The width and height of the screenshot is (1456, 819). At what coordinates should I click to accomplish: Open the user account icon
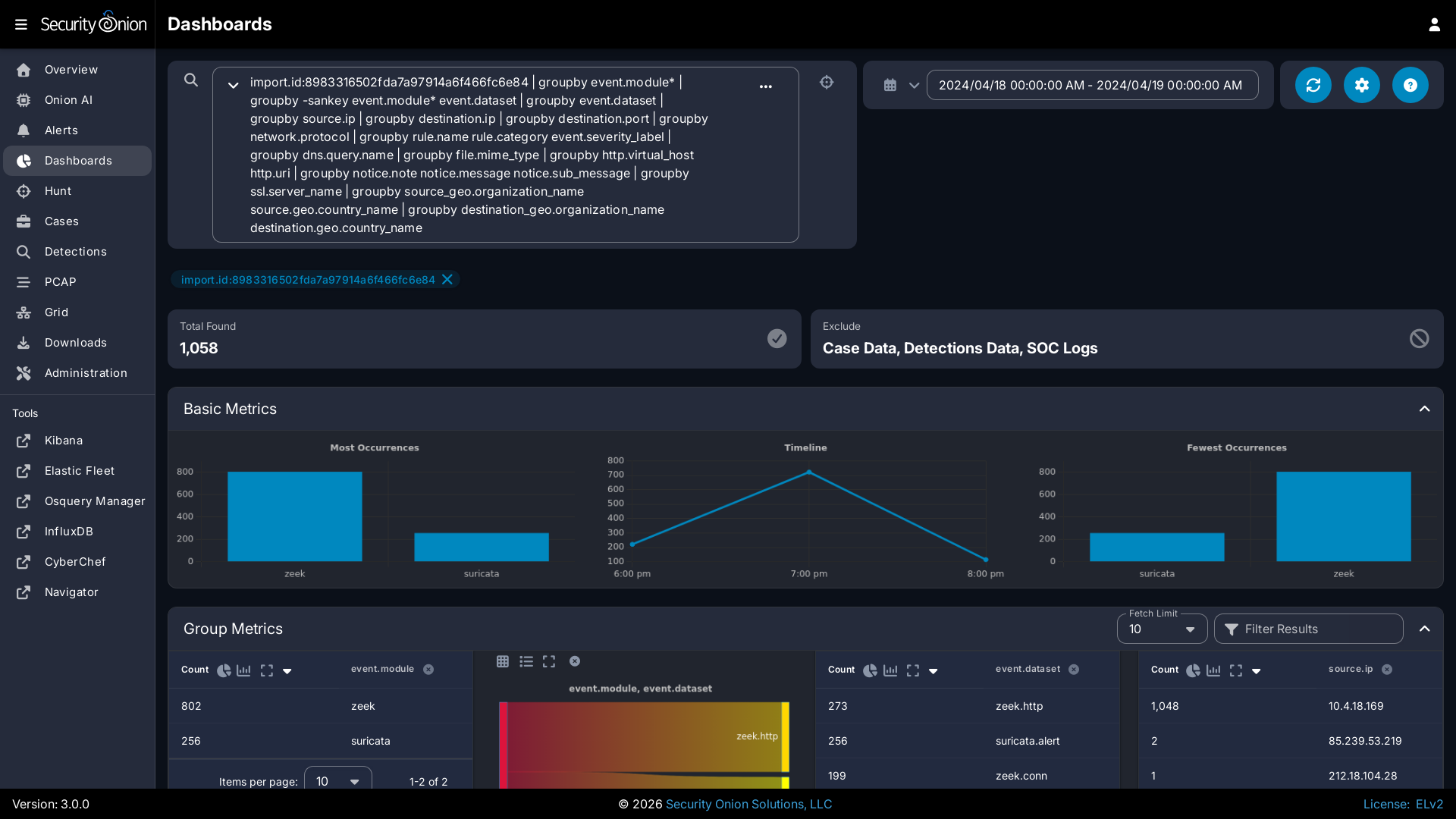[1434, 24]
